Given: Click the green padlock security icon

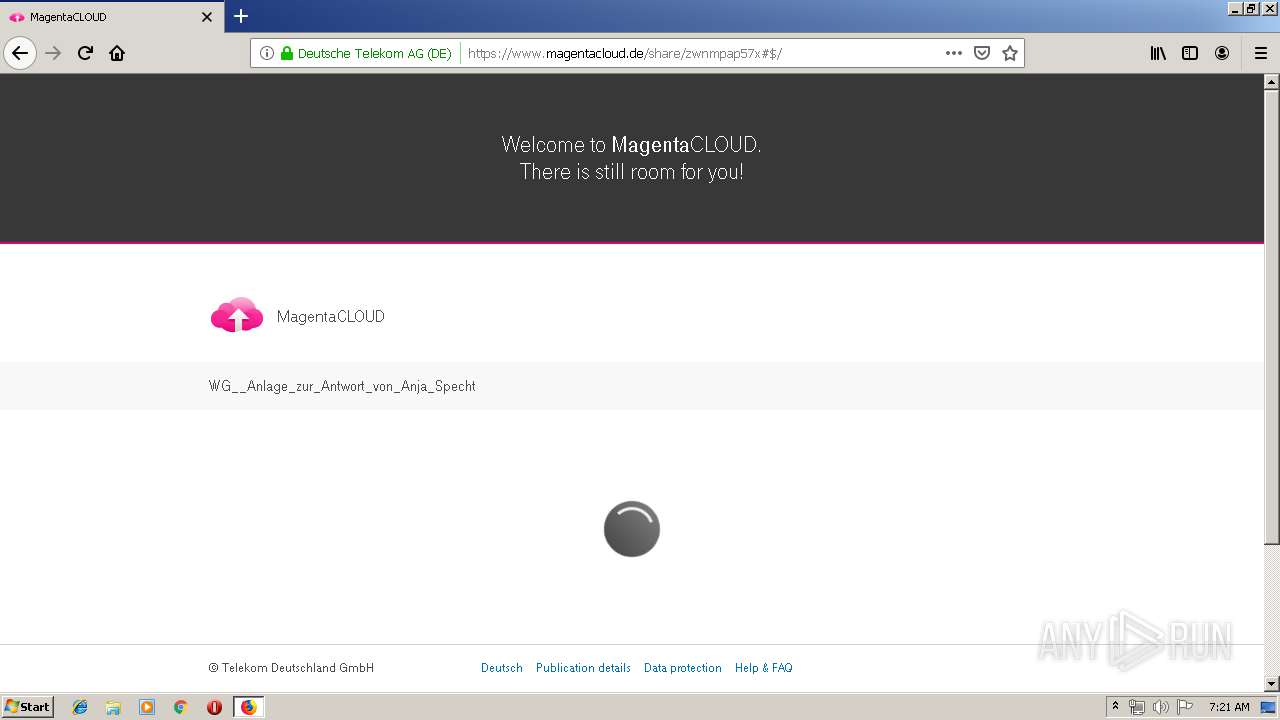Looking at the screenshot, I should point(287,53).
